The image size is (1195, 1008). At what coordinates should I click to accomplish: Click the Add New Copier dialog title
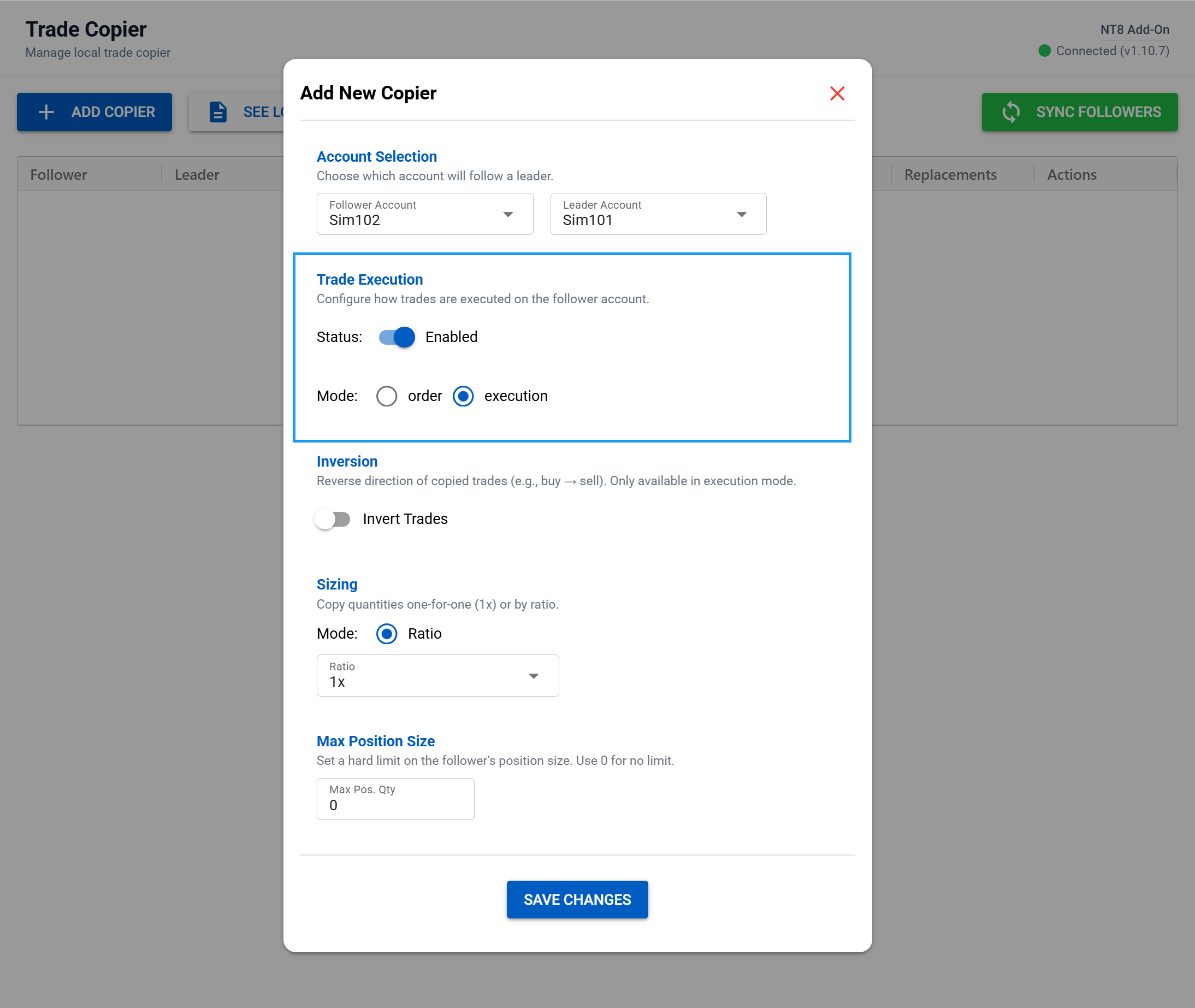click(x=368, y=92)
